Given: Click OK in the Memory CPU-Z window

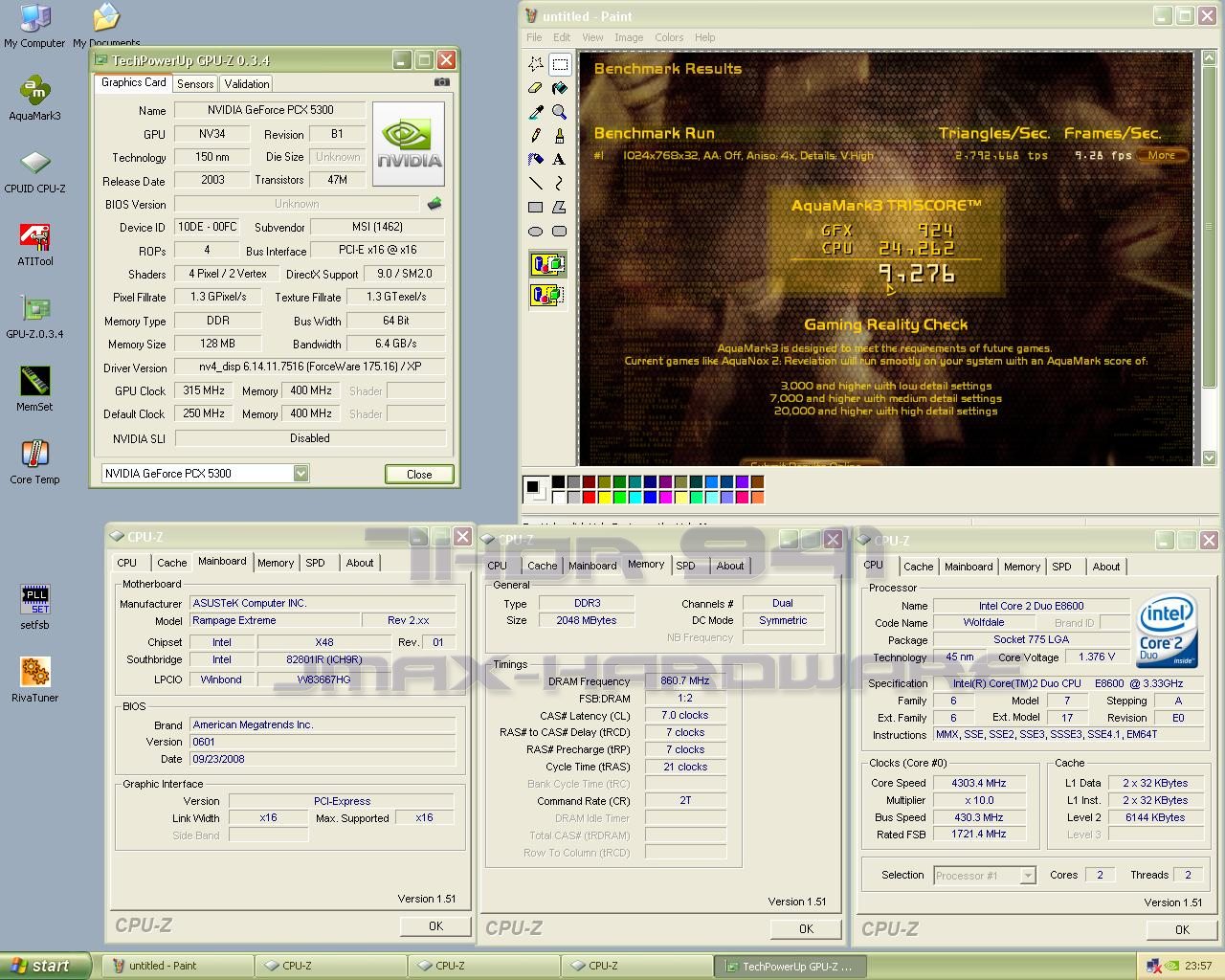Looking at the screenshot, I should tap(806, 928).
